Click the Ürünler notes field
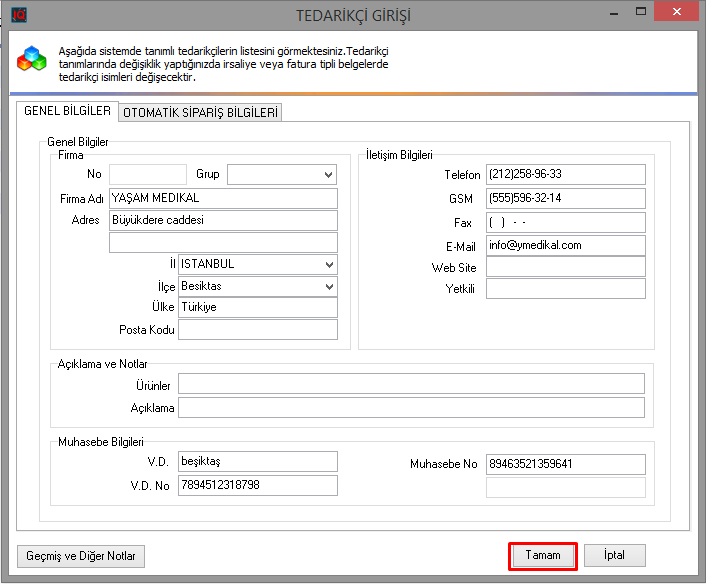Viewport: 706px width, 584px height. click(x=411, y=385)
